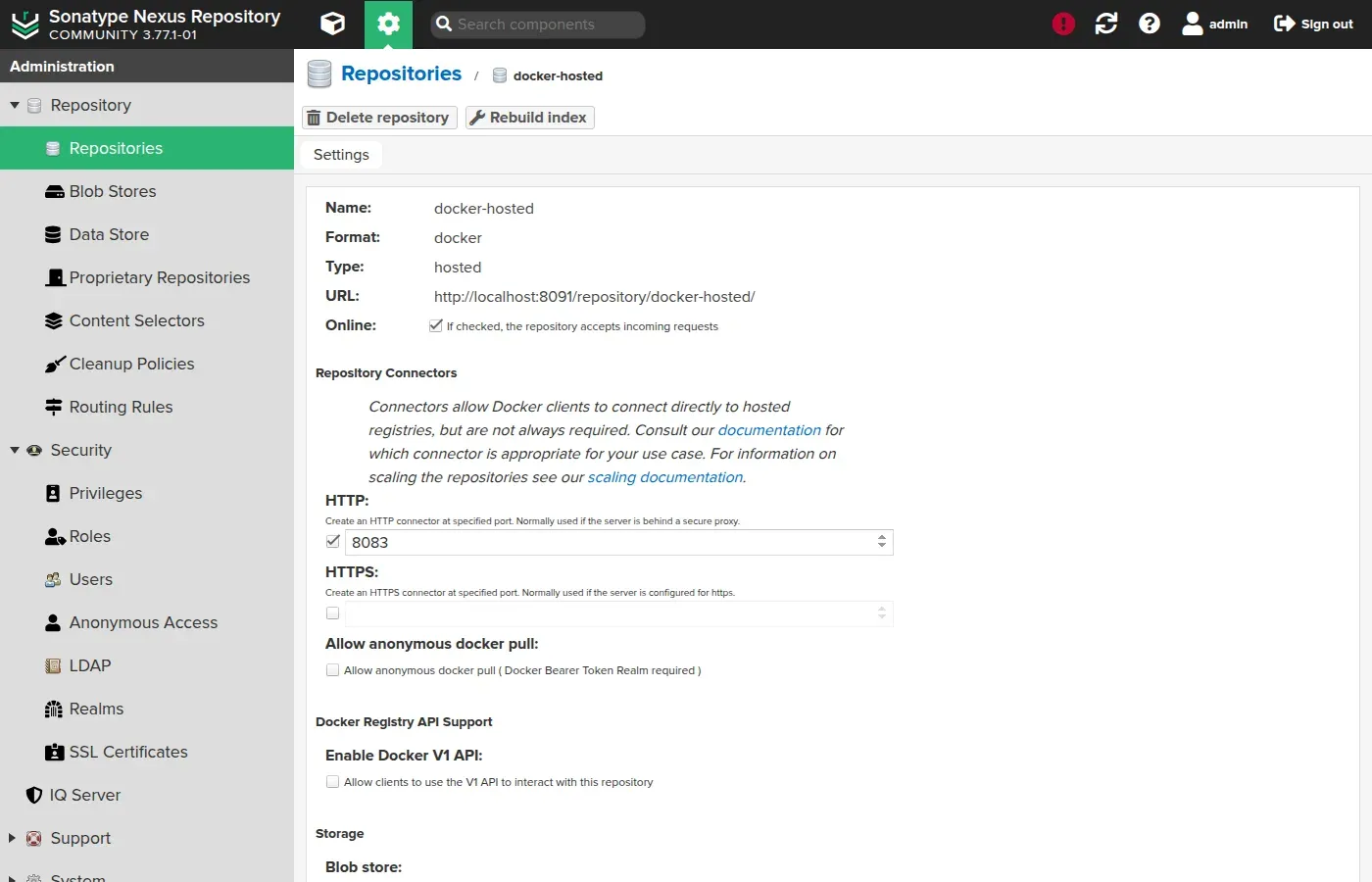1372x882 pixels.
Task: Click the Users group icon
Action: pos(53,579)
